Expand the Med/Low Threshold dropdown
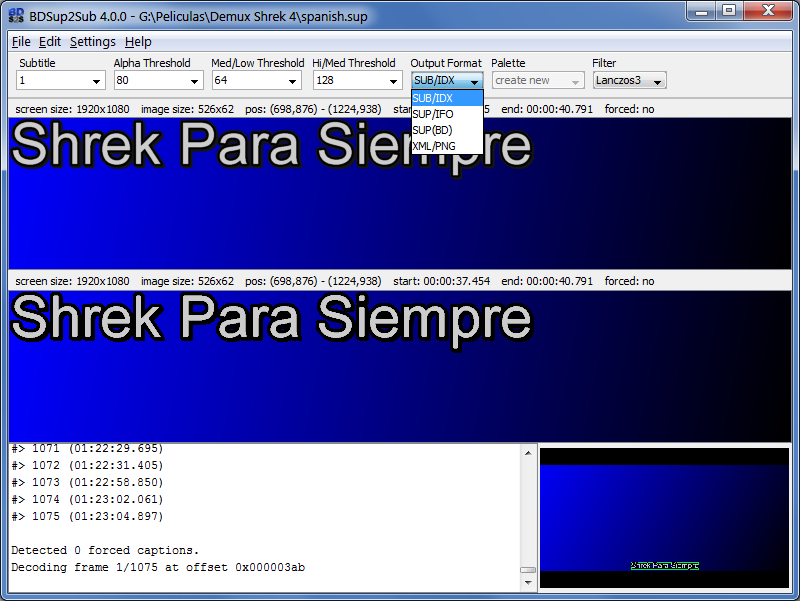The image size is (800, 601). (292, 81)
